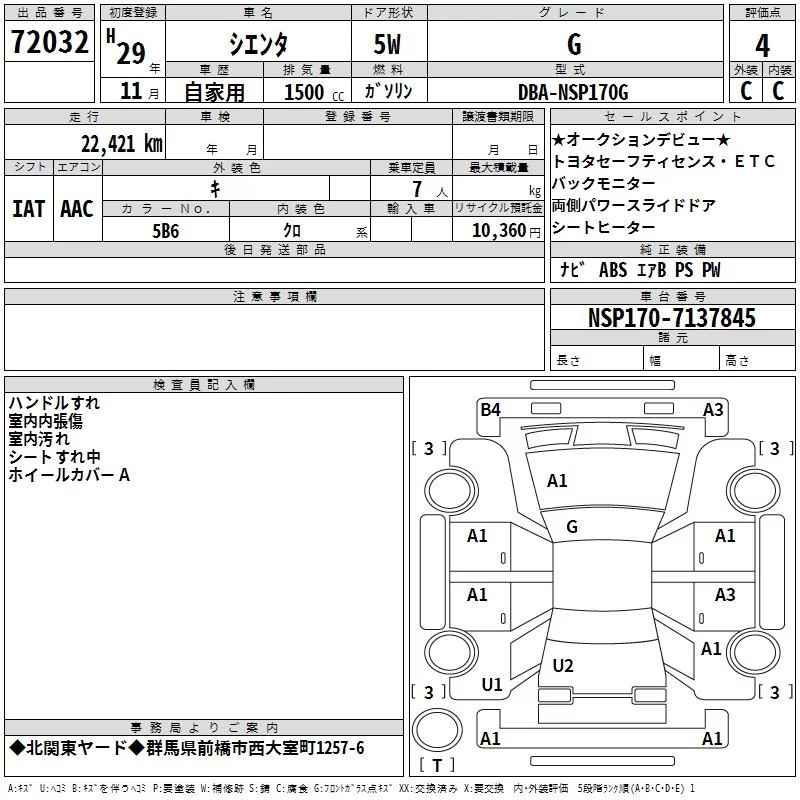Select the color number 5B6 field
The height and width of the screenshot is (800, 800).
[166, 231]
